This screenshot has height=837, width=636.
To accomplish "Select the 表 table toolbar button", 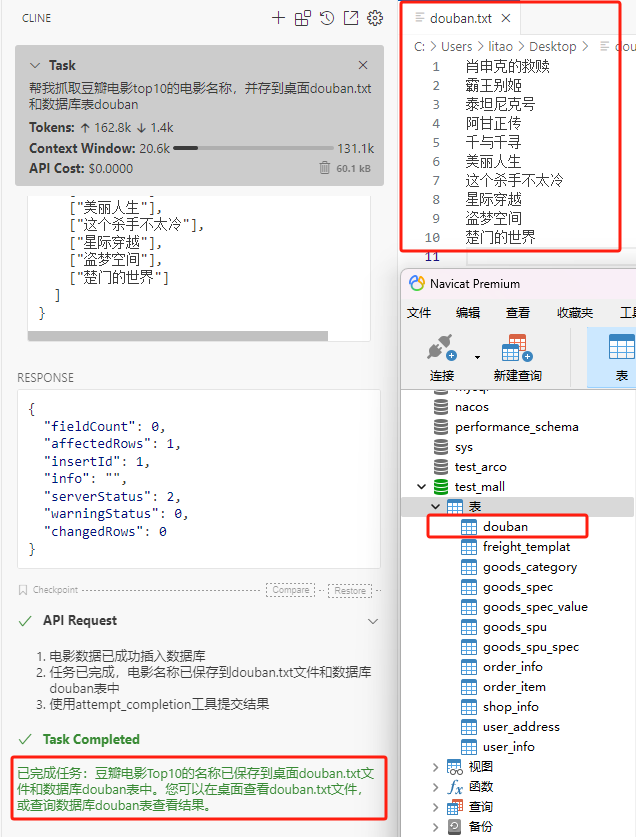I will click(x=621, y=356).
